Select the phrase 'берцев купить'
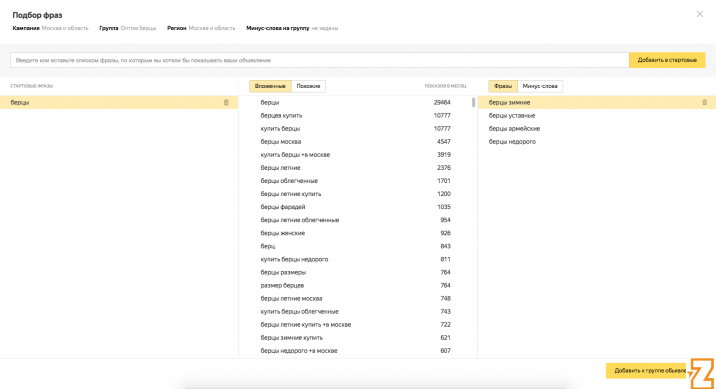Image resolution: width=716 pixels, height=389 pixels. point(281,116)
